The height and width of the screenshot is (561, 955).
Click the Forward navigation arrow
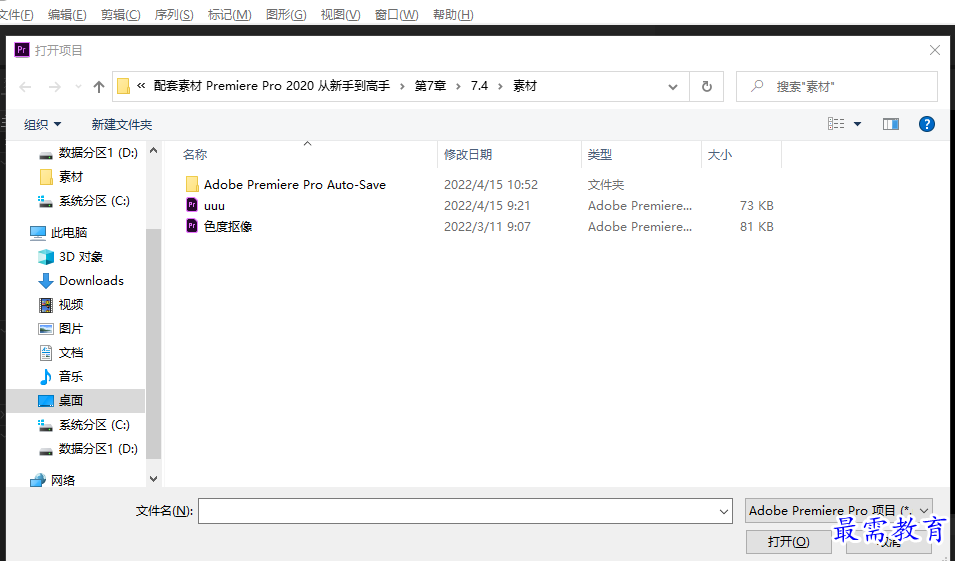(x=55, y=87)
